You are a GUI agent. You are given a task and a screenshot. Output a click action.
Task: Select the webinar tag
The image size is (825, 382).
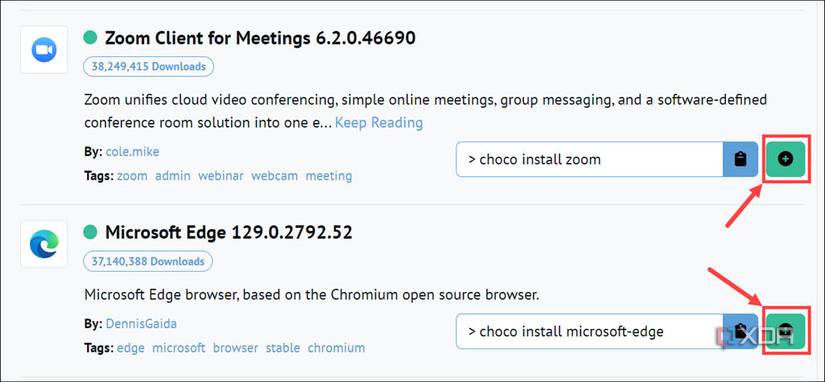coord(220,176)
